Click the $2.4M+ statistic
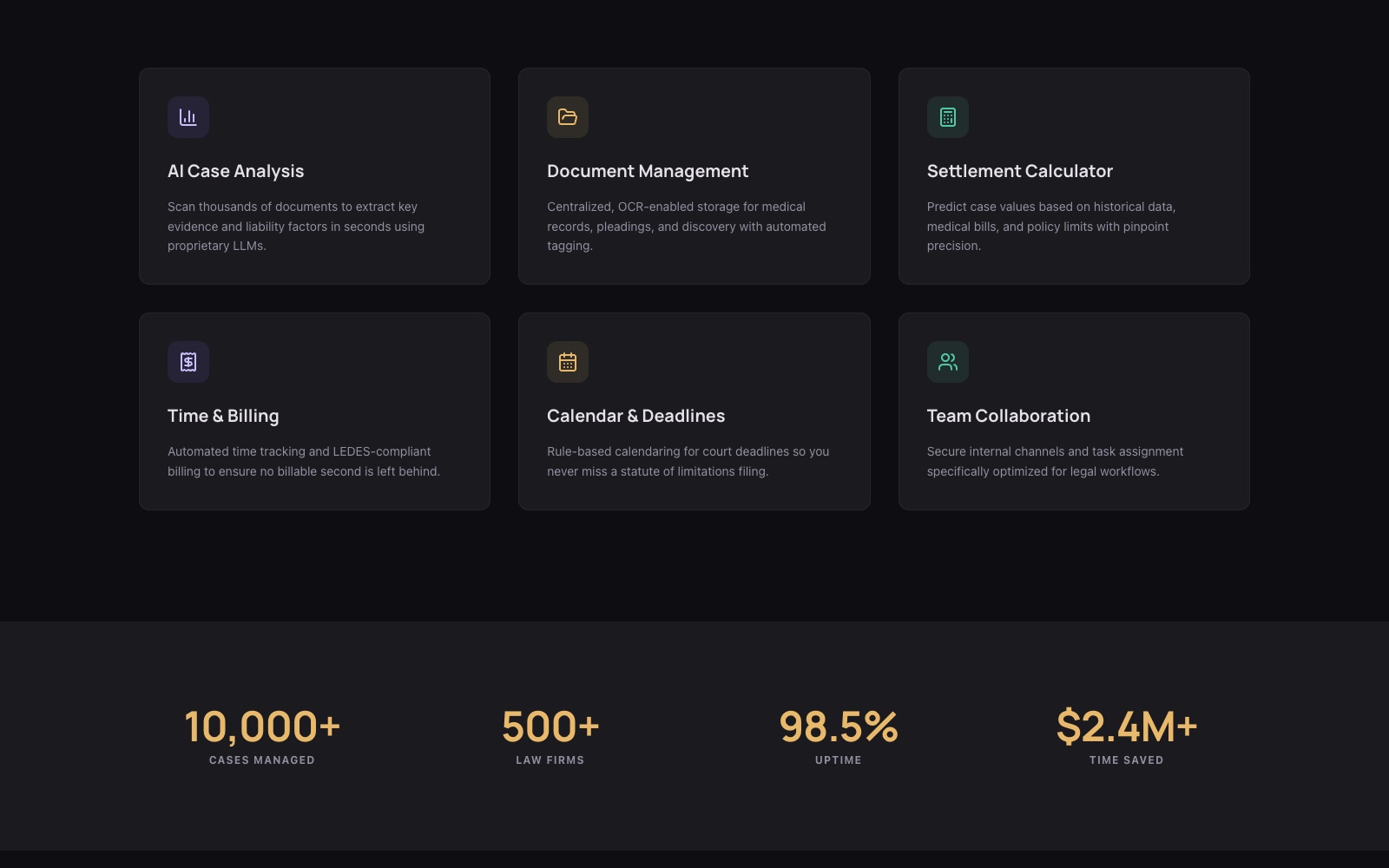1389x868 pixels. point(1127,727)
